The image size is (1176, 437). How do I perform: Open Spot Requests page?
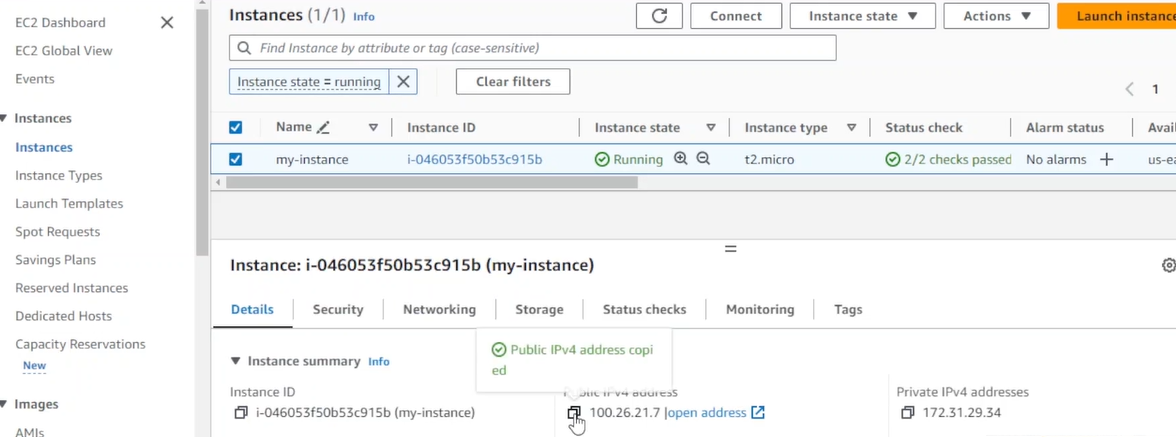coord(57,232)
